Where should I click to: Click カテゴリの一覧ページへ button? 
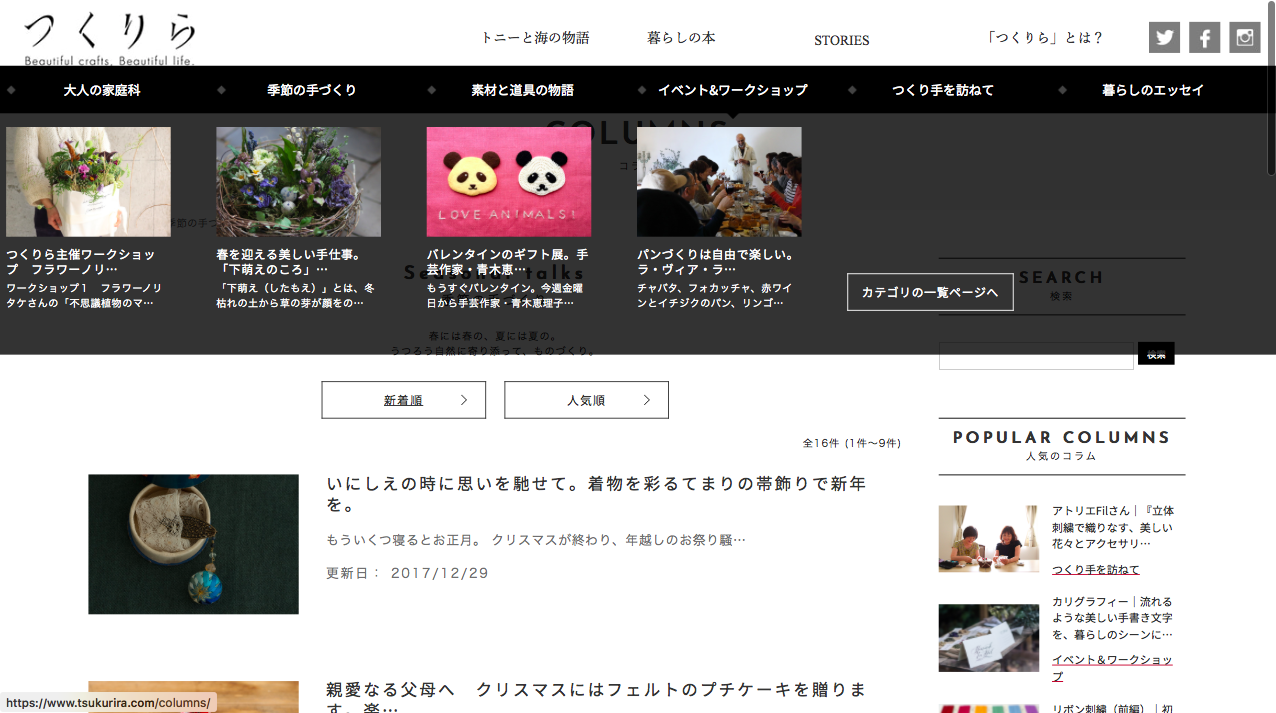coord(930,292)
